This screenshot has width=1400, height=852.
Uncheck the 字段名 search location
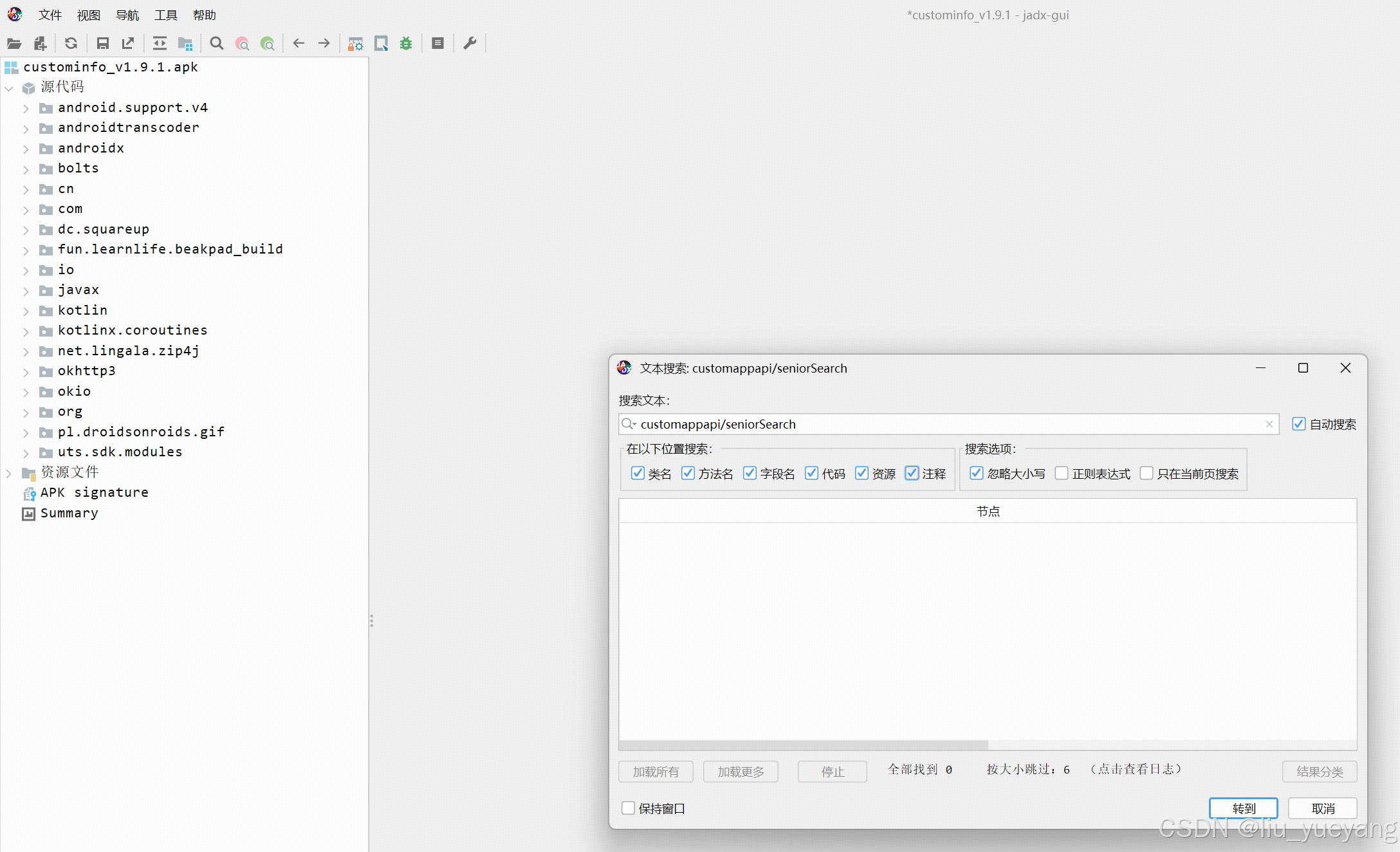750,474
